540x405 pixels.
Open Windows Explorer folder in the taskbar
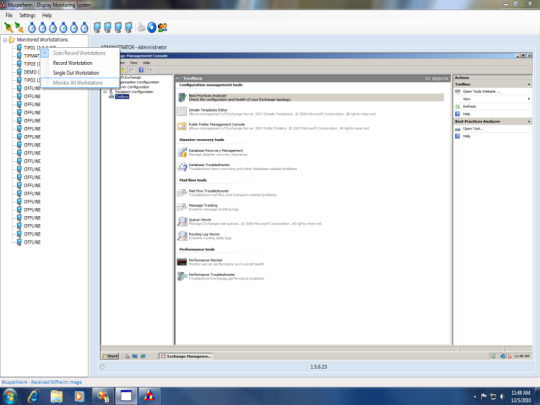(56, 396)
